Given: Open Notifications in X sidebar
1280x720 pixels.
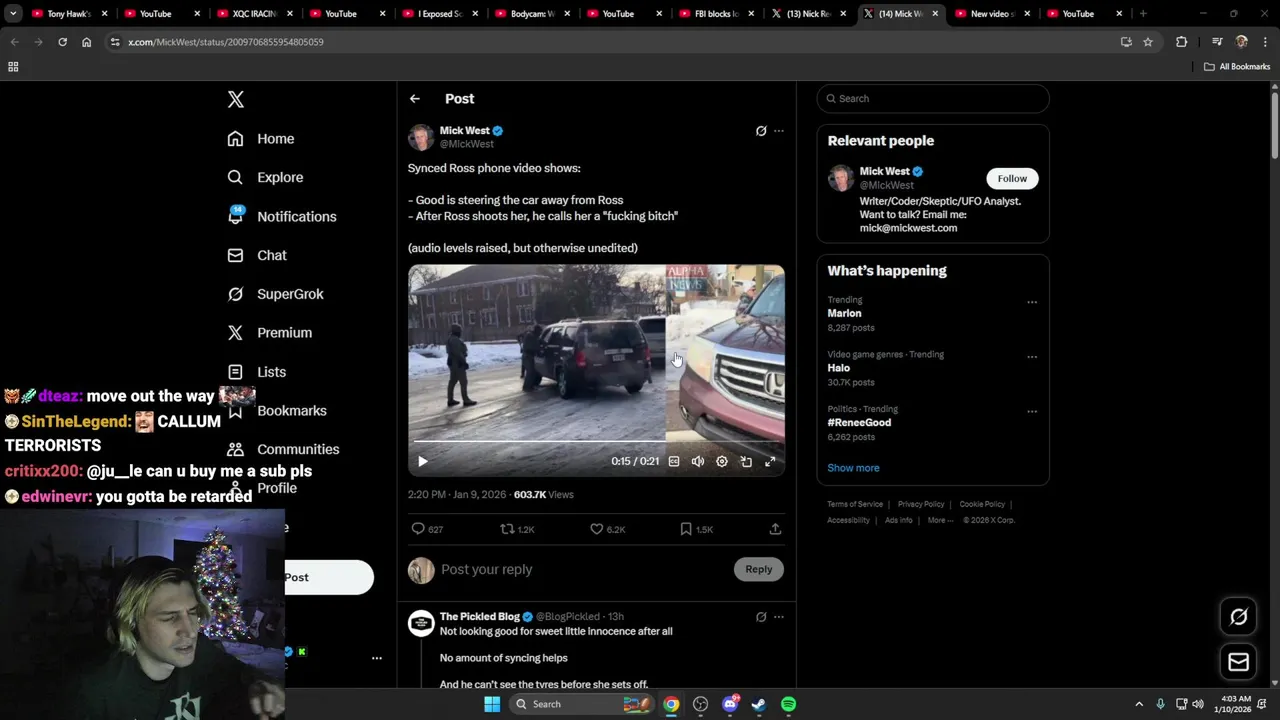Looking at the screenshot, I should tap(282, 216).
